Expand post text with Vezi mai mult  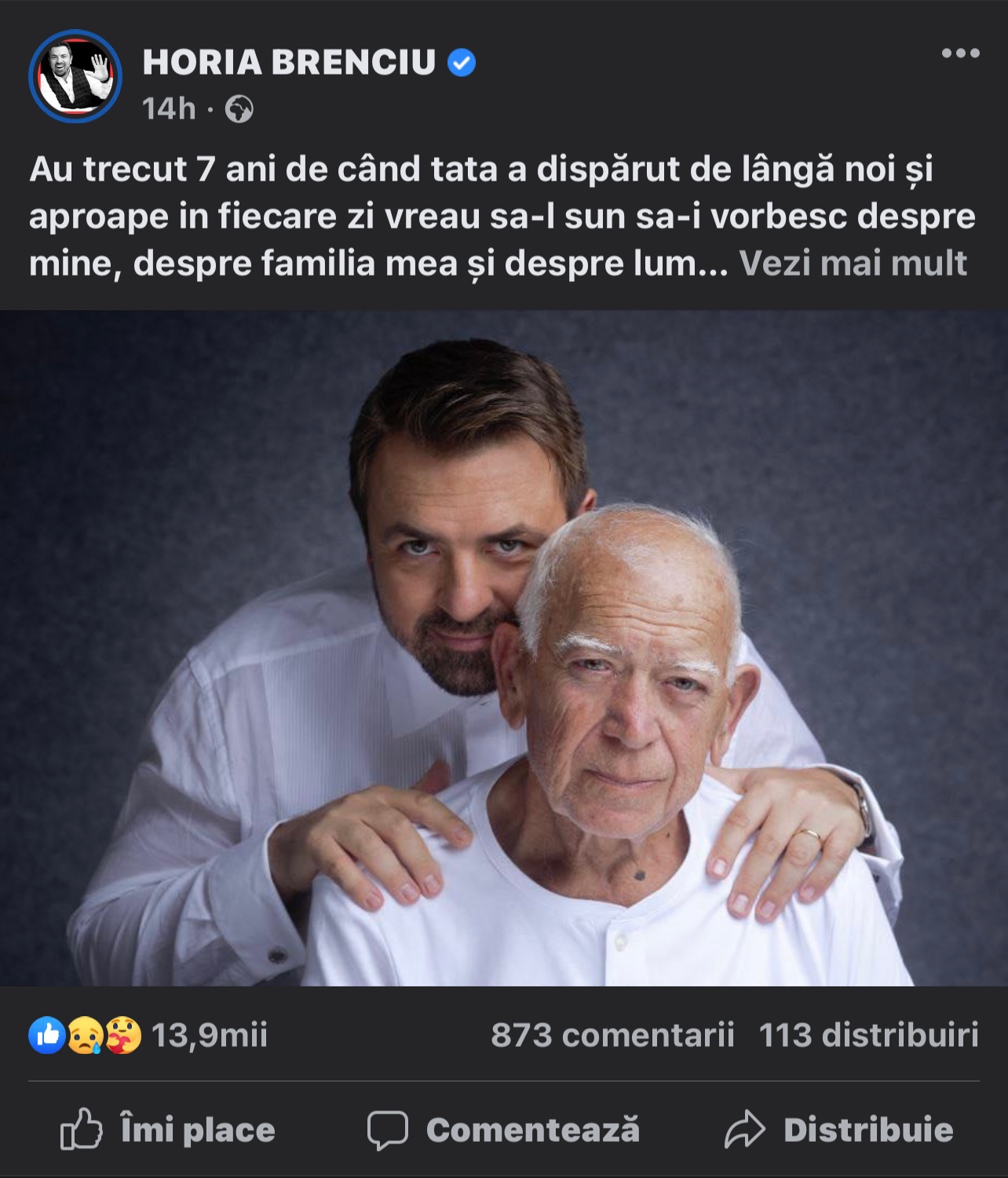point(853,264)
